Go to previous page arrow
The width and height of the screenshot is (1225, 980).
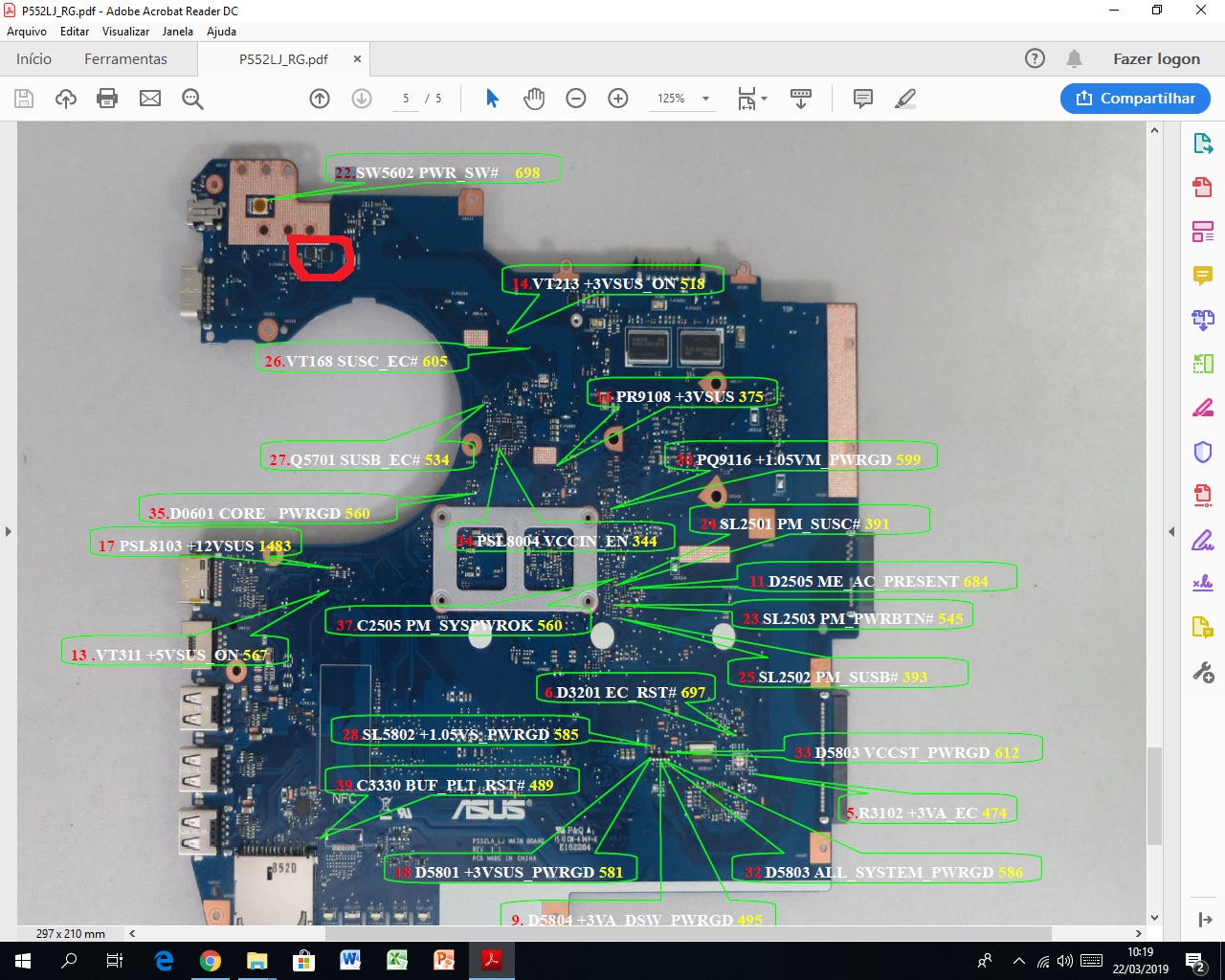click(x=320, y=99)
